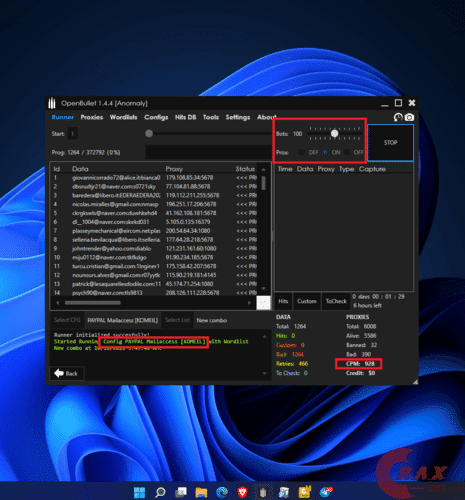Screen dimensions: 465x500
Task: Click the data list horizontal scrollbar thumb
Action: (x=93, y=303)
